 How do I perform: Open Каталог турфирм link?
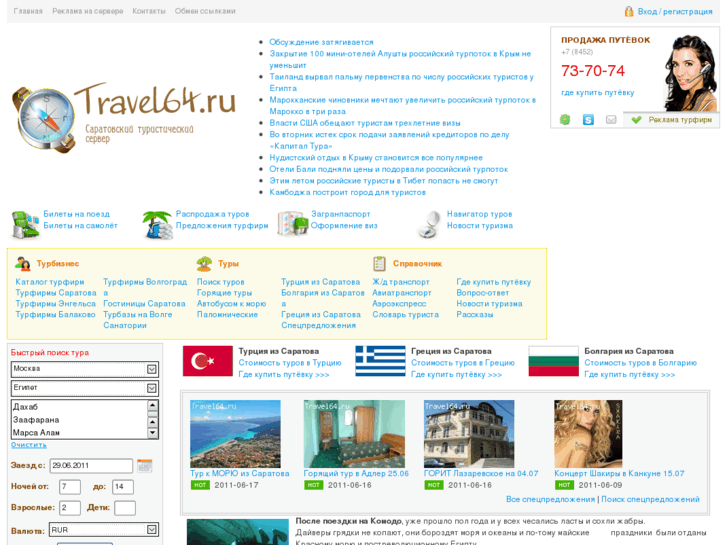[x=50, y=282]
